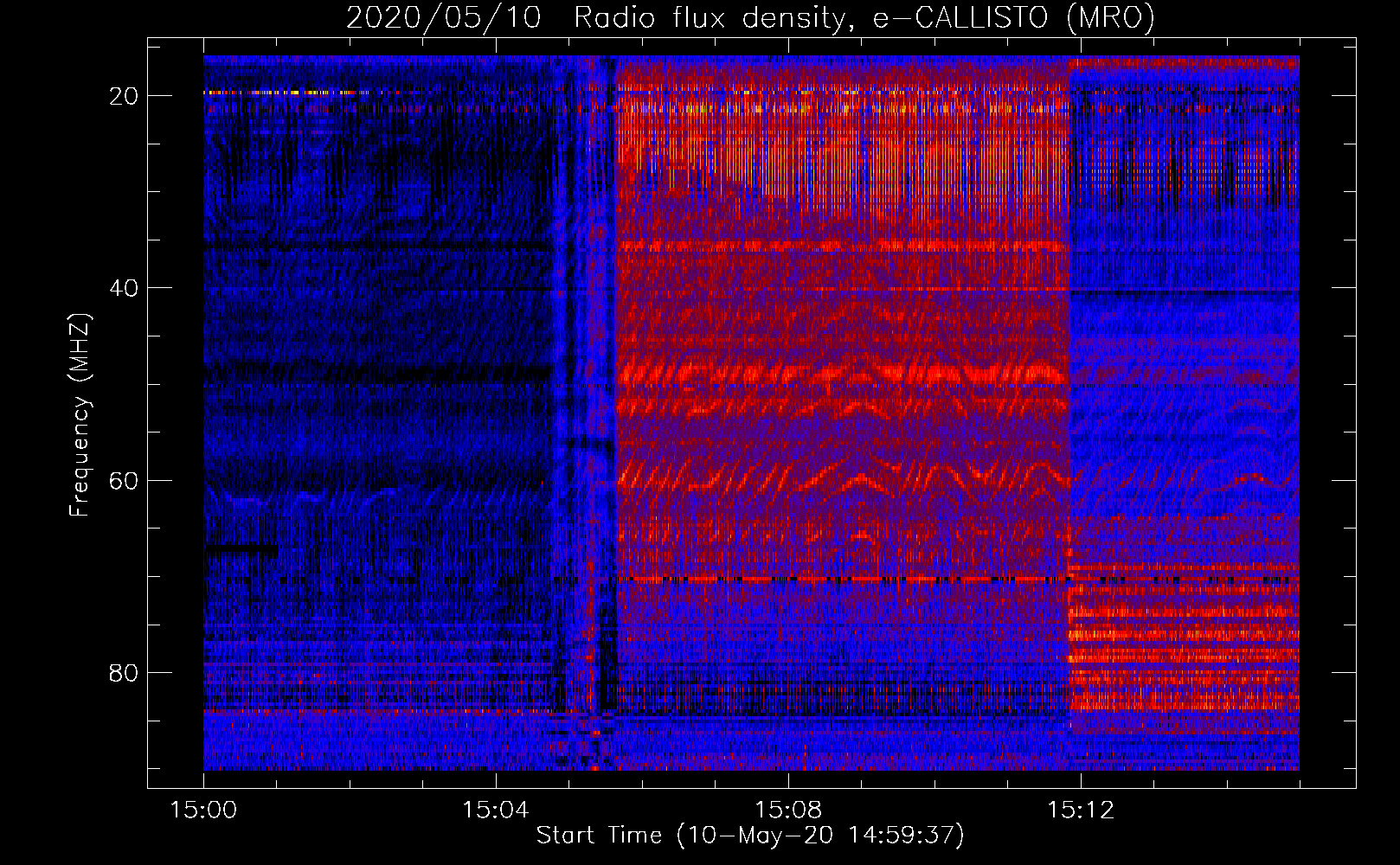Click the "60" frequency tick label
This screenshot has height=865, width=1400.
point(125,480)
